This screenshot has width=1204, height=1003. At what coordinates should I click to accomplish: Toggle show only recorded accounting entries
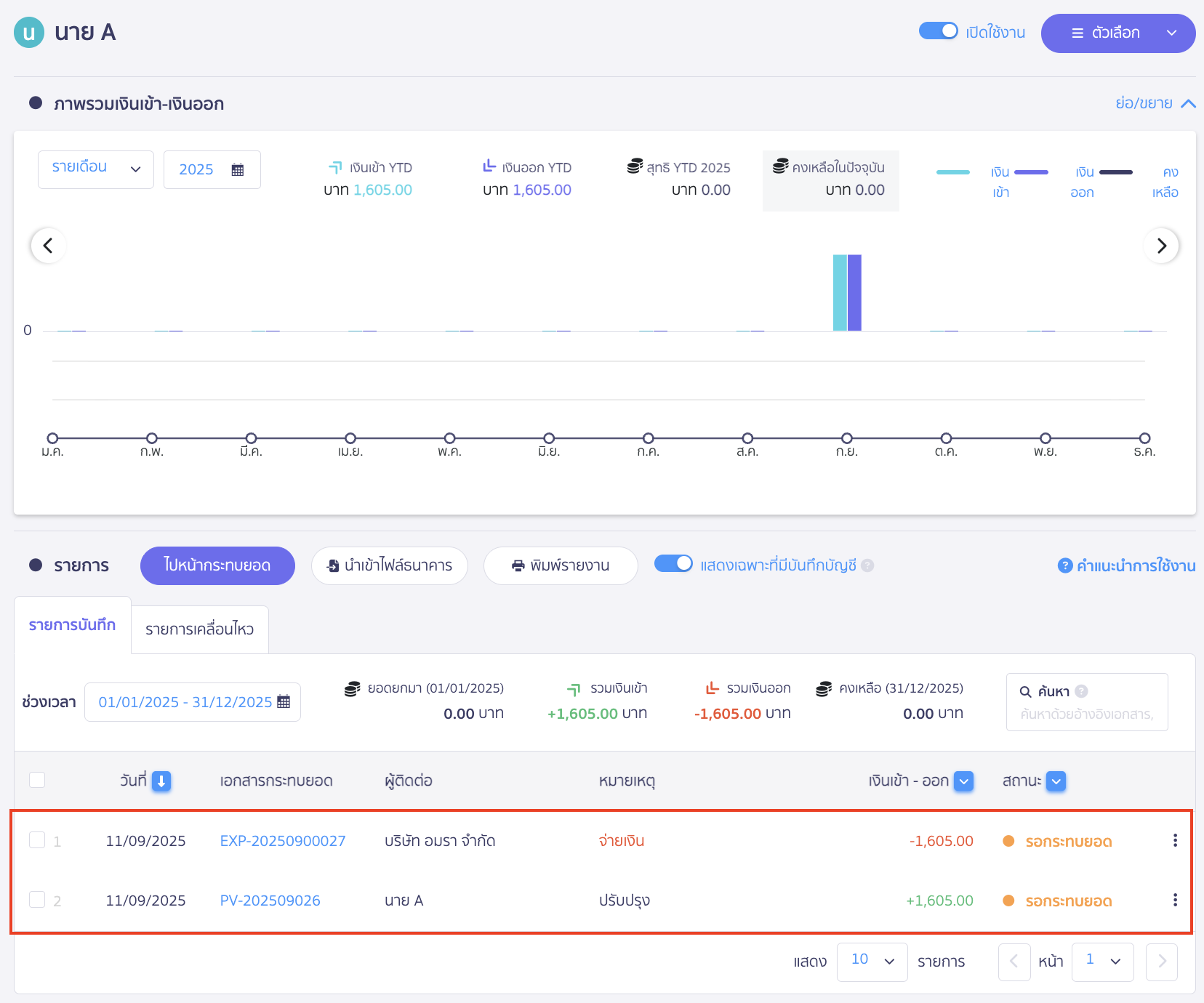673,564
